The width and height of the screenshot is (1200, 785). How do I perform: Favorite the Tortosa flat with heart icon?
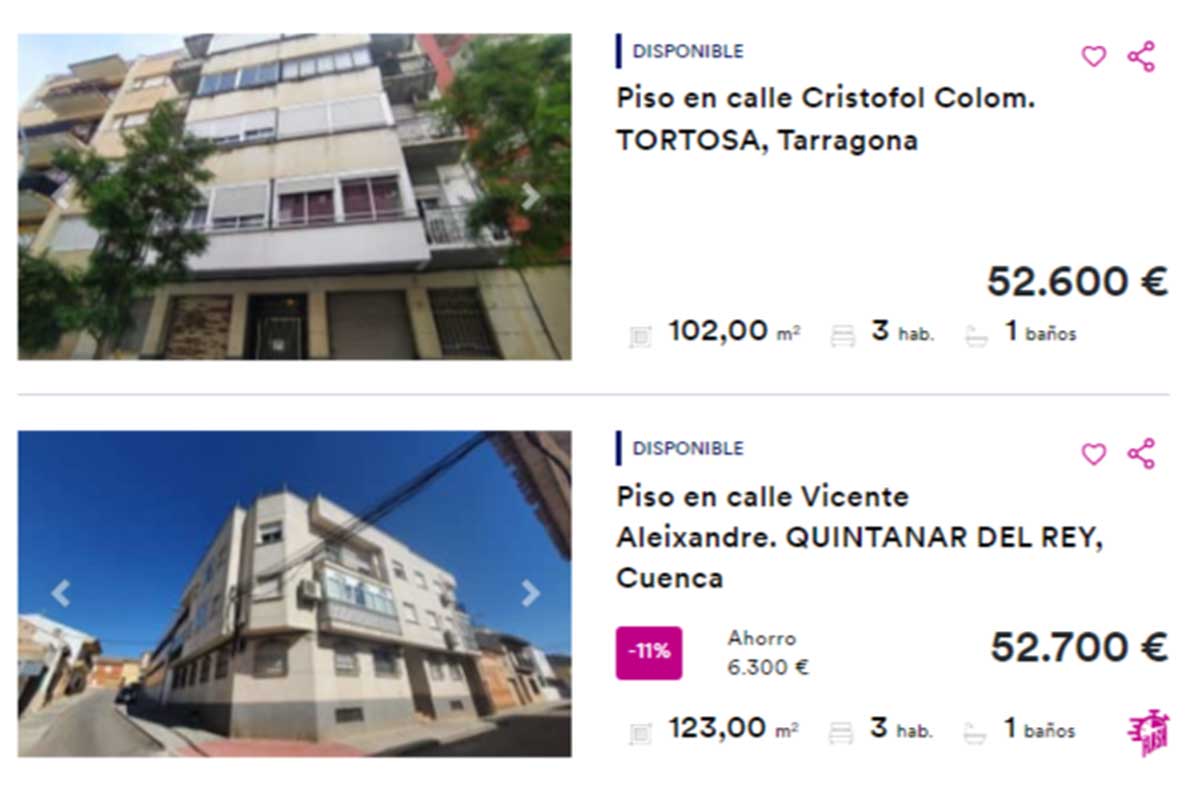[1094, 57]
